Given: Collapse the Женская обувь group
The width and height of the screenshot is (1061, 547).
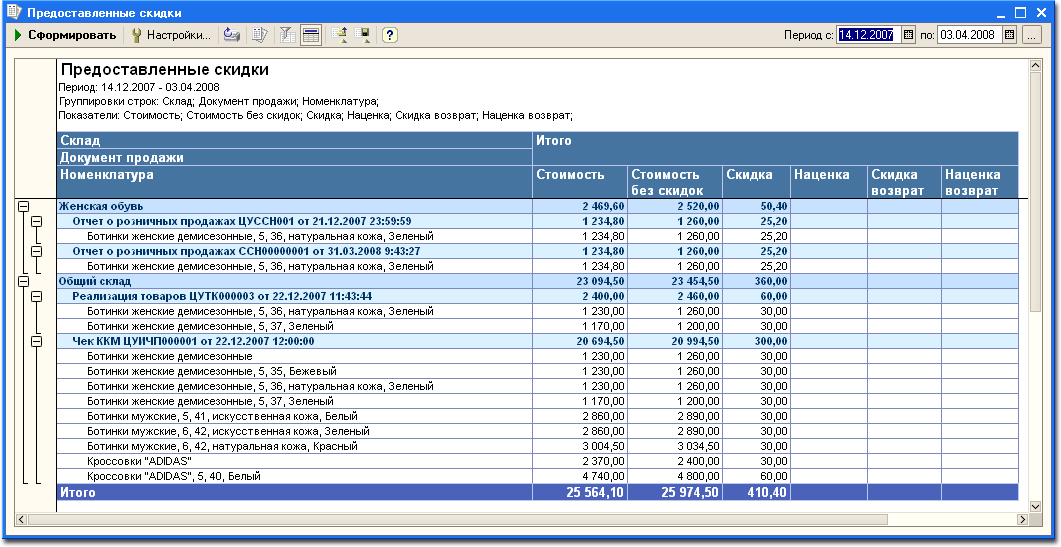Looking at the screenshot, I should coord(23,206).
